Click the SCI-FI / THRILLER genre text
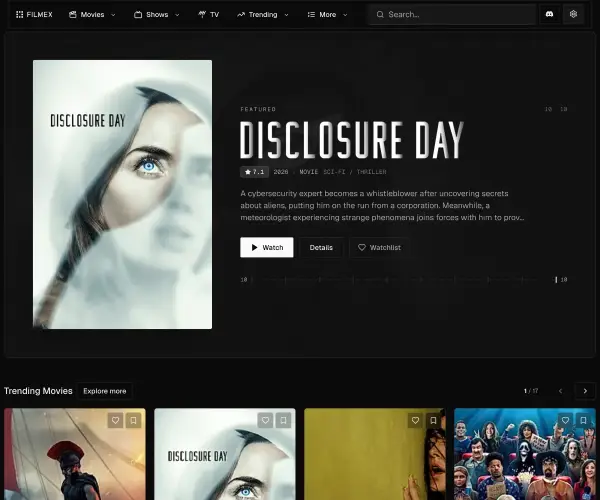Screen dimensions: 600x500 pos(355,172)
